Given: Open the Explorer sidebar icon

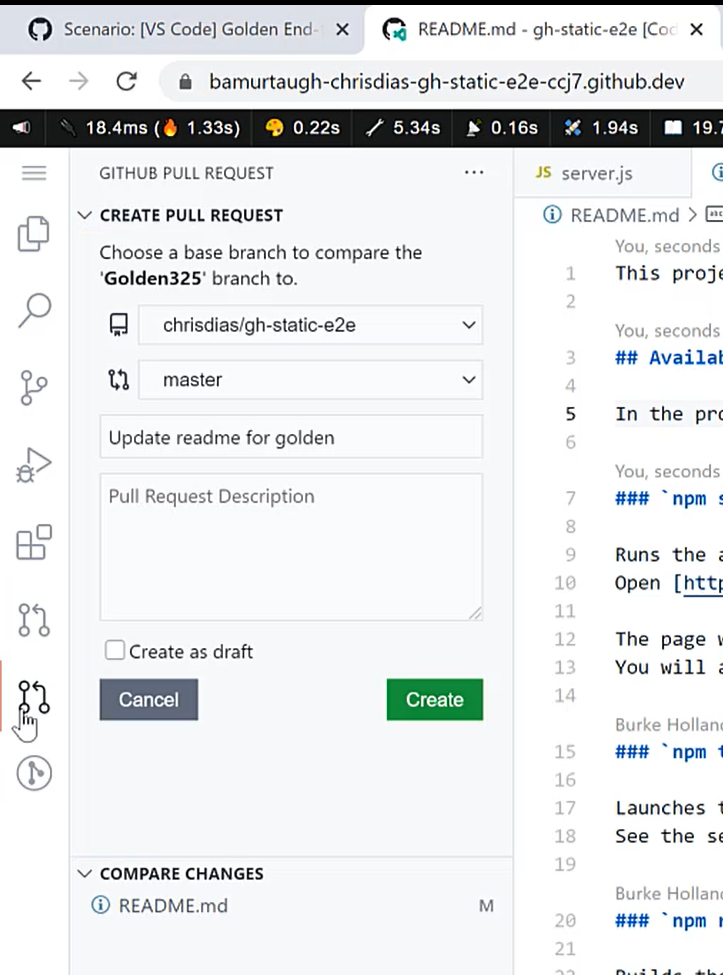Looking at the screenshot, I should tap(34, 233).
